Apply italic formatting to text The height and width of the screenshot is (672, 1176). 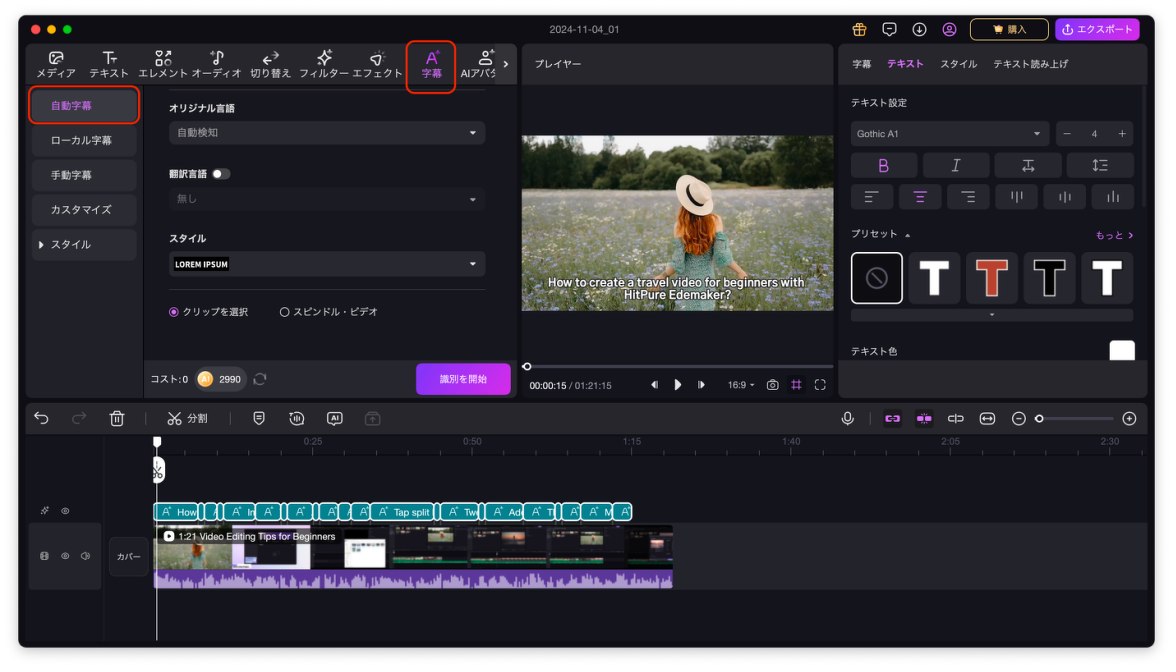[955, 166]
